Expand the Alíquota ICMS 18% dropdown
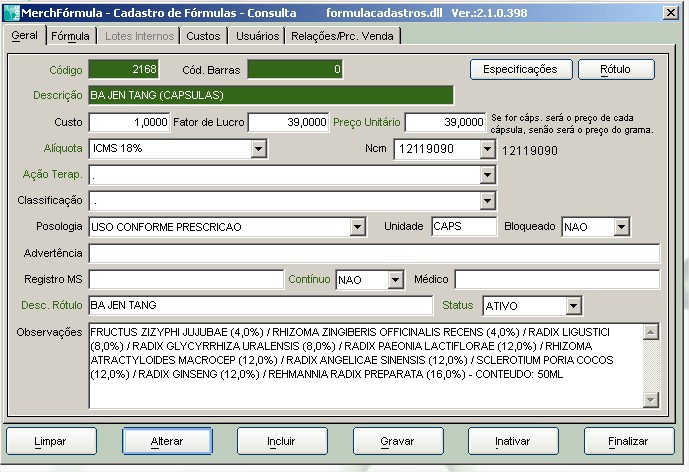Screen dimensions: 689x472 coord(258,149)
